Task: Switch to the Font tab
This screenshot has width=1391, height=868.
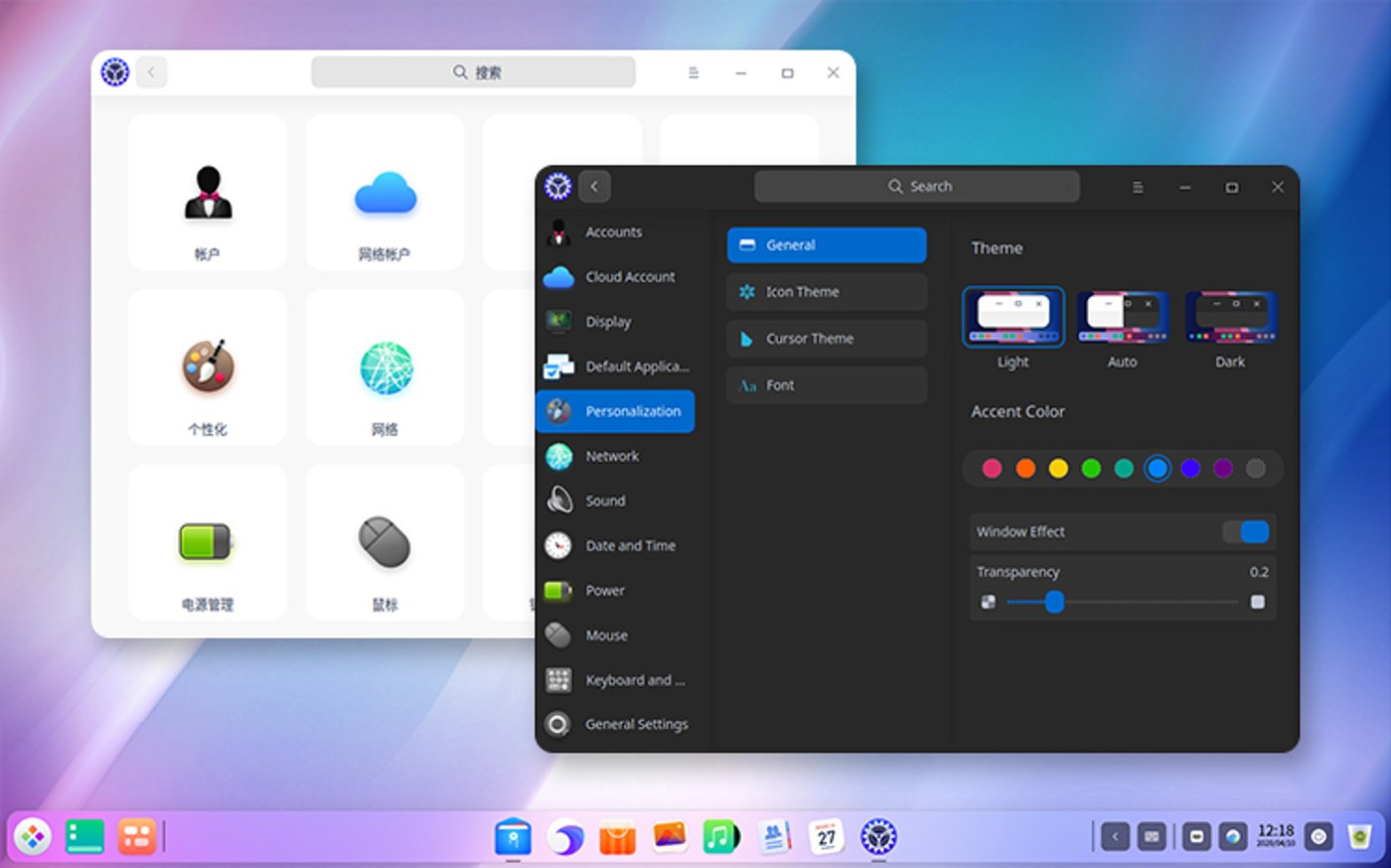Action: pyautogui.click(x=827, y=385)
